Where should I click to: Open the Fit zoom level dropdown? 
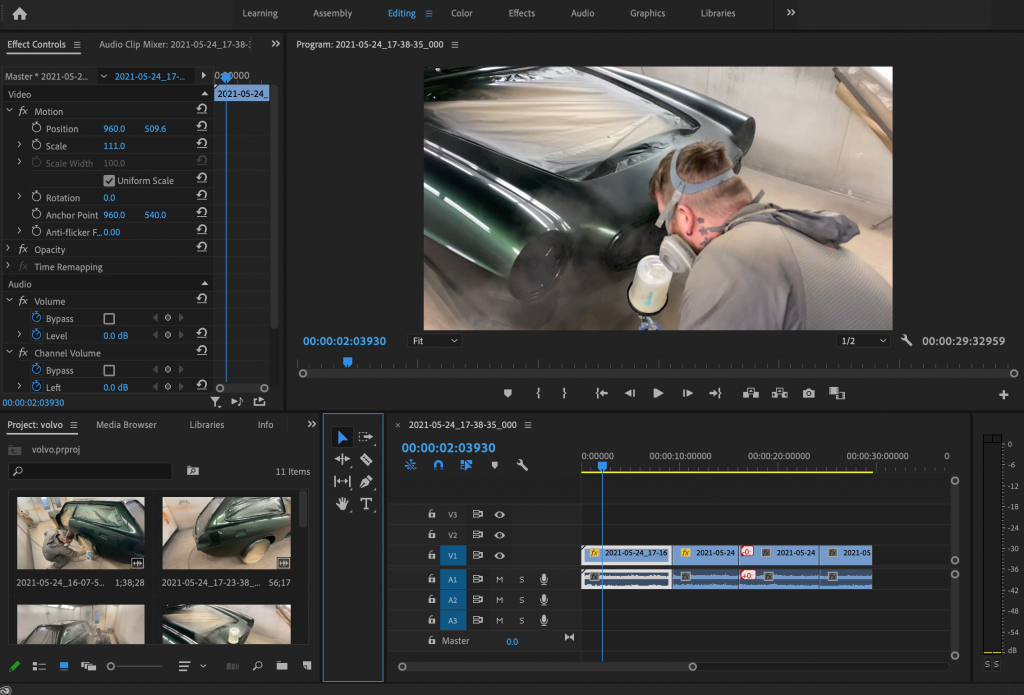pyautogui.click(x=434, y=341)
